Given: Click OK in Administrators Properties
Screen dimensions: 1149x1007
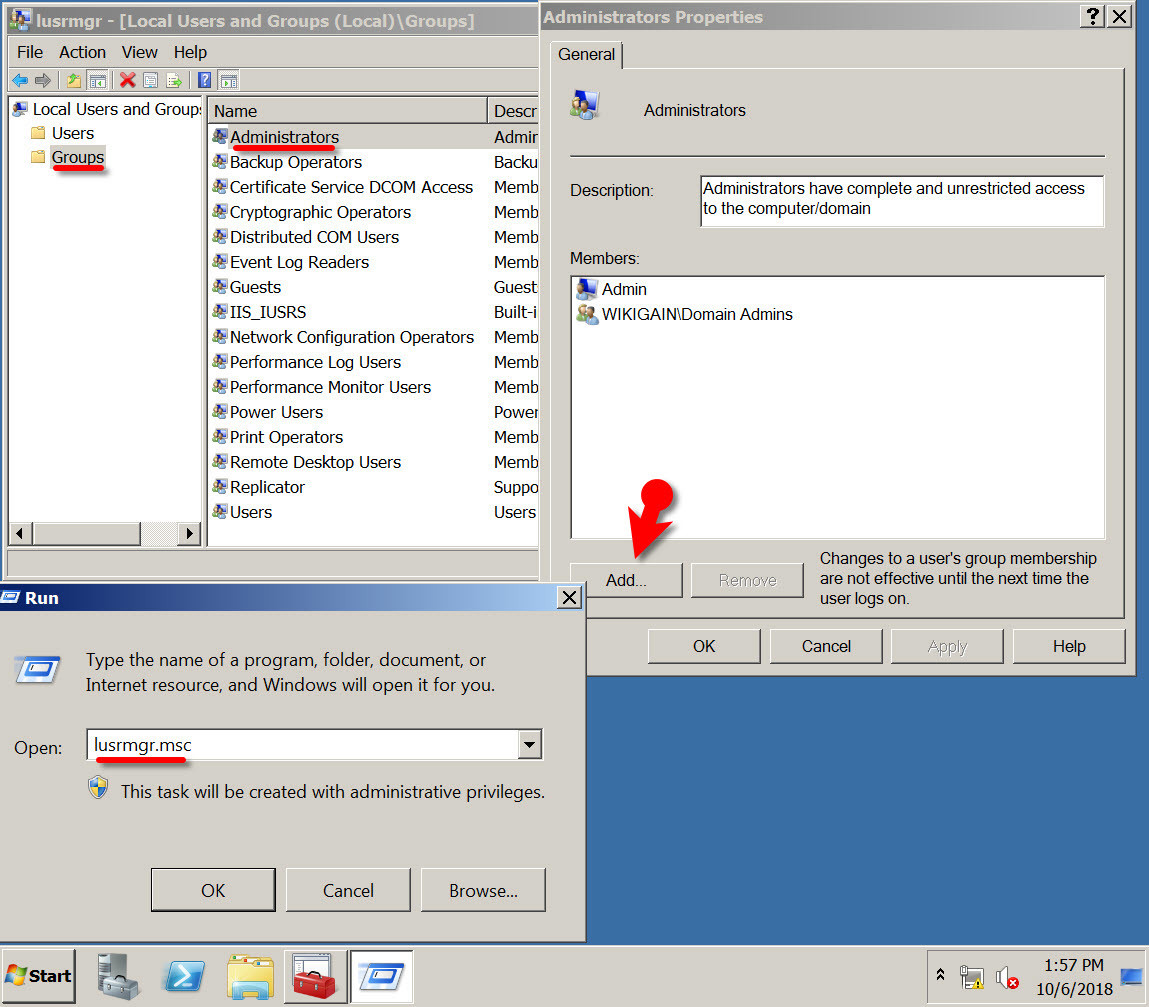Looking at the screenshot, I should 703,646.
